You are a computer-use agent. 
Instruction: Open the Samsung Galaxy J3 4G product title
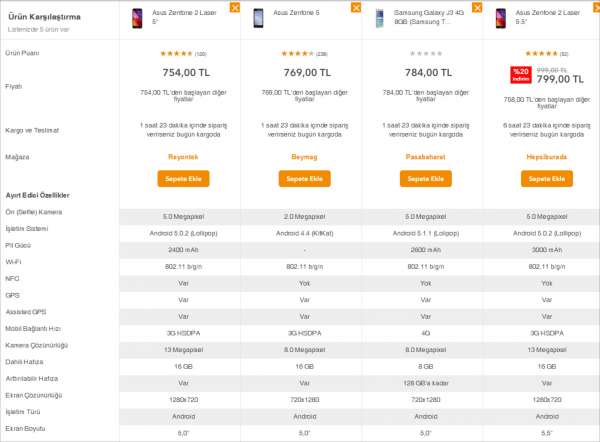point(429,17)
